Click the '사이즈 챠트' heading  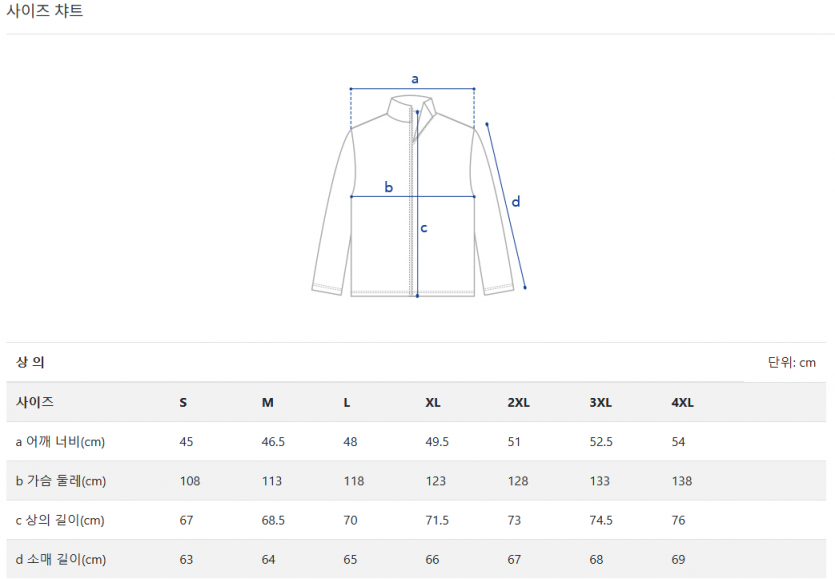point(45,12)
